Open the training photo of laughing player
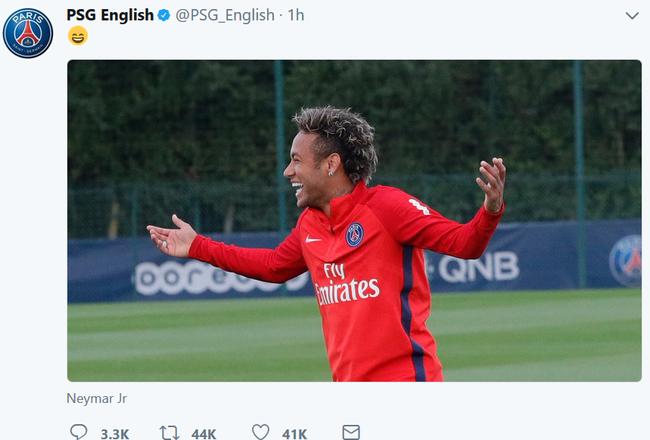 click(x=354, y=221)
